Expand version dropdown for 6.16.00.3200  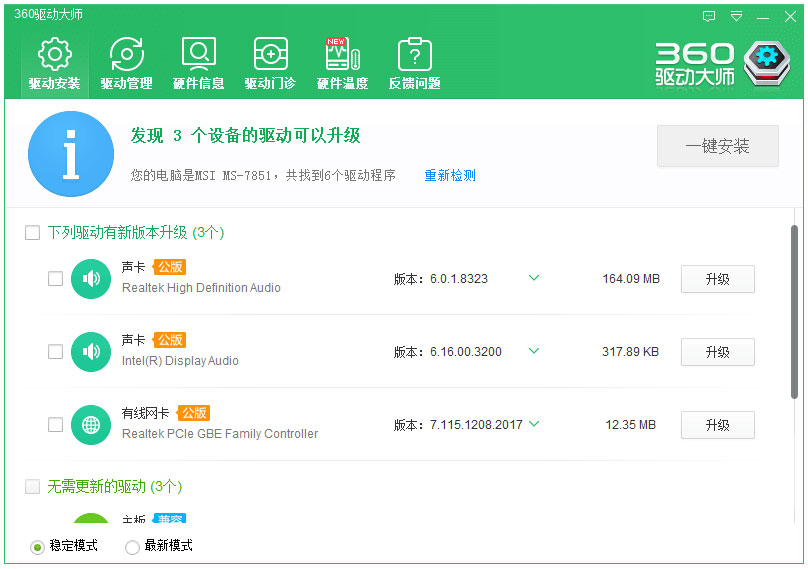[x=534, y=351]
